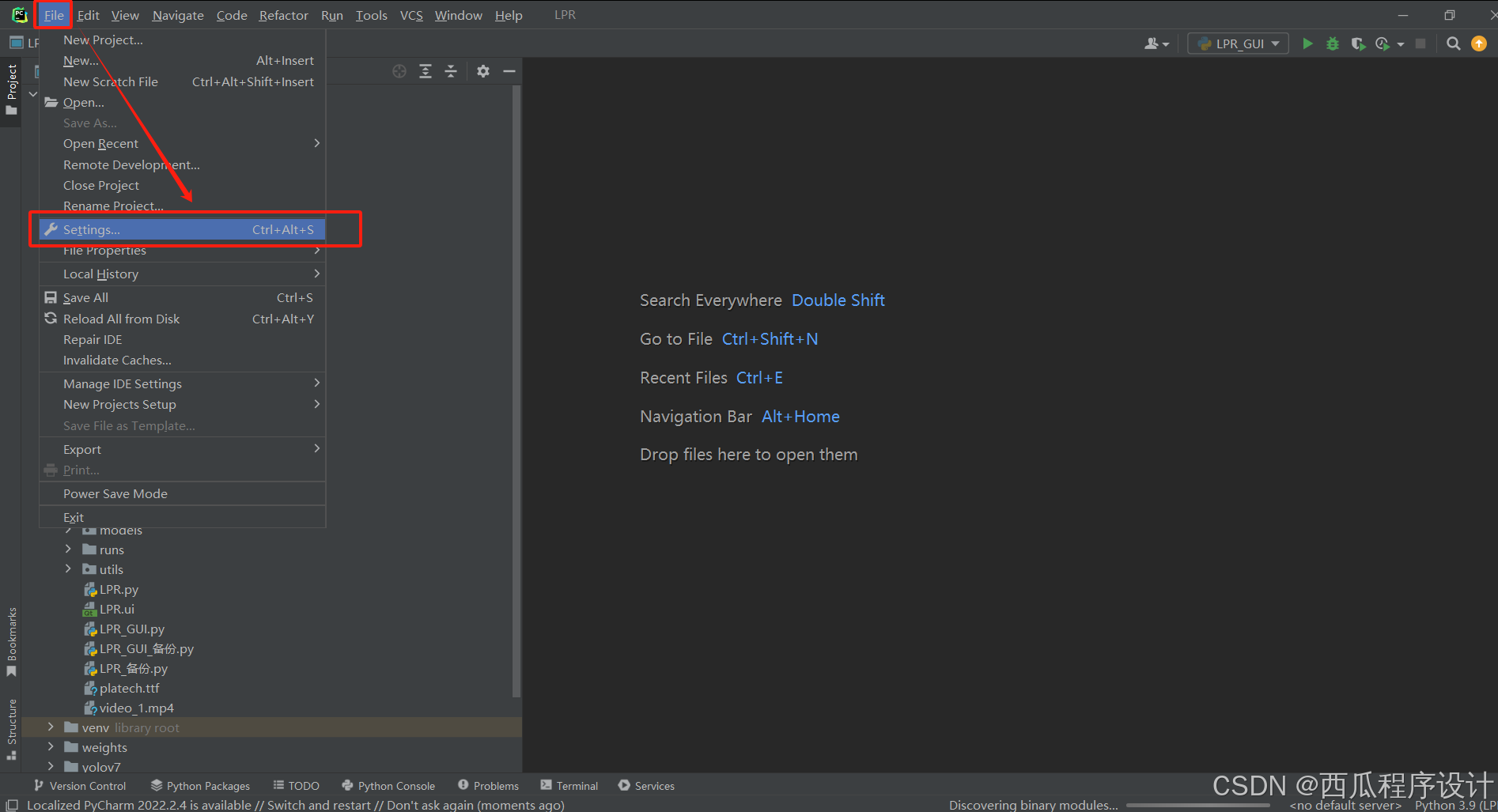Screen dimensions: 1498x812
Task: Select platech.ttf file
Action: (129, 688)
